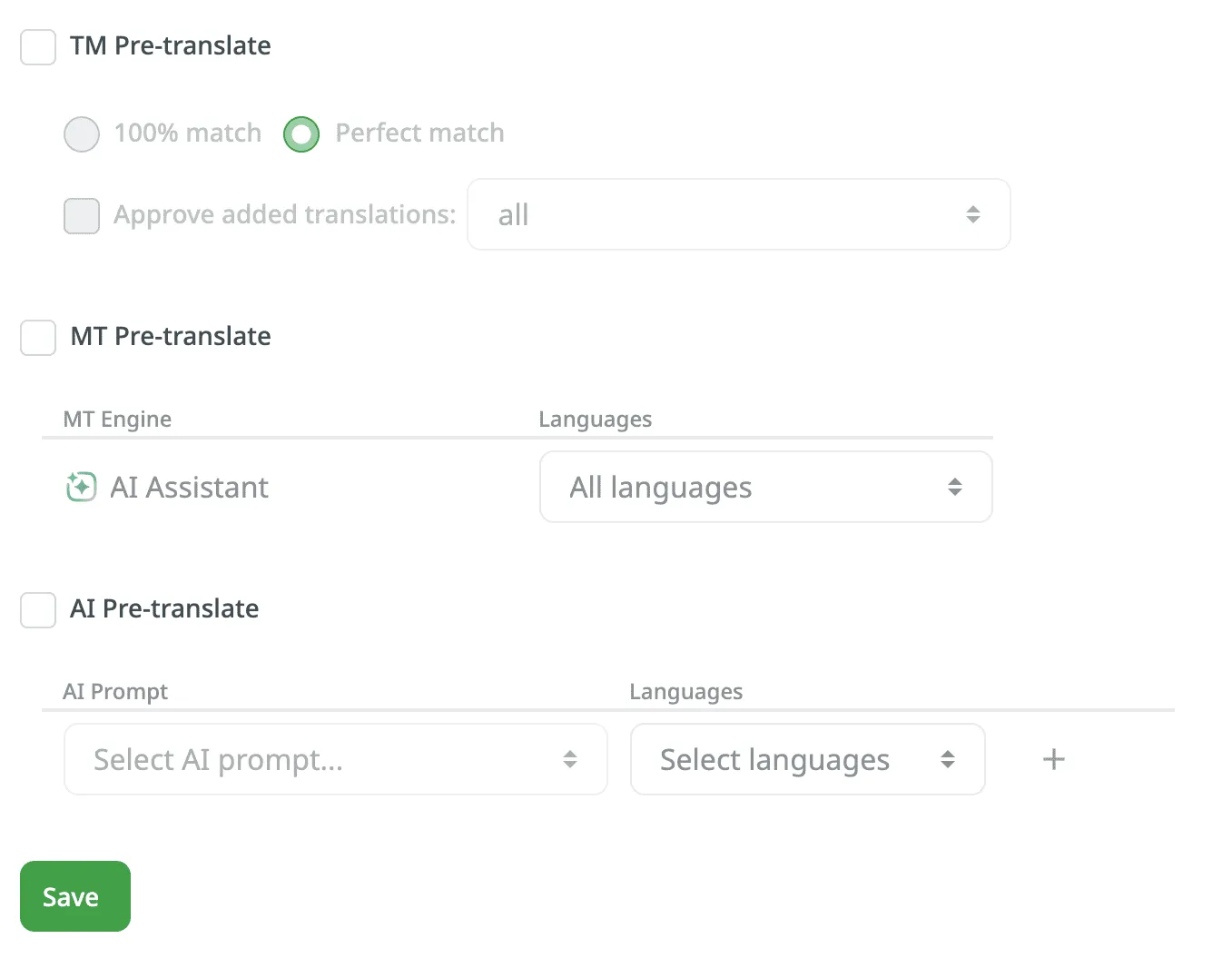This screenshot has width=1232, height=968.
Task: Click the AI Assistant sparkle icon
Action: (x=81, y=487)
